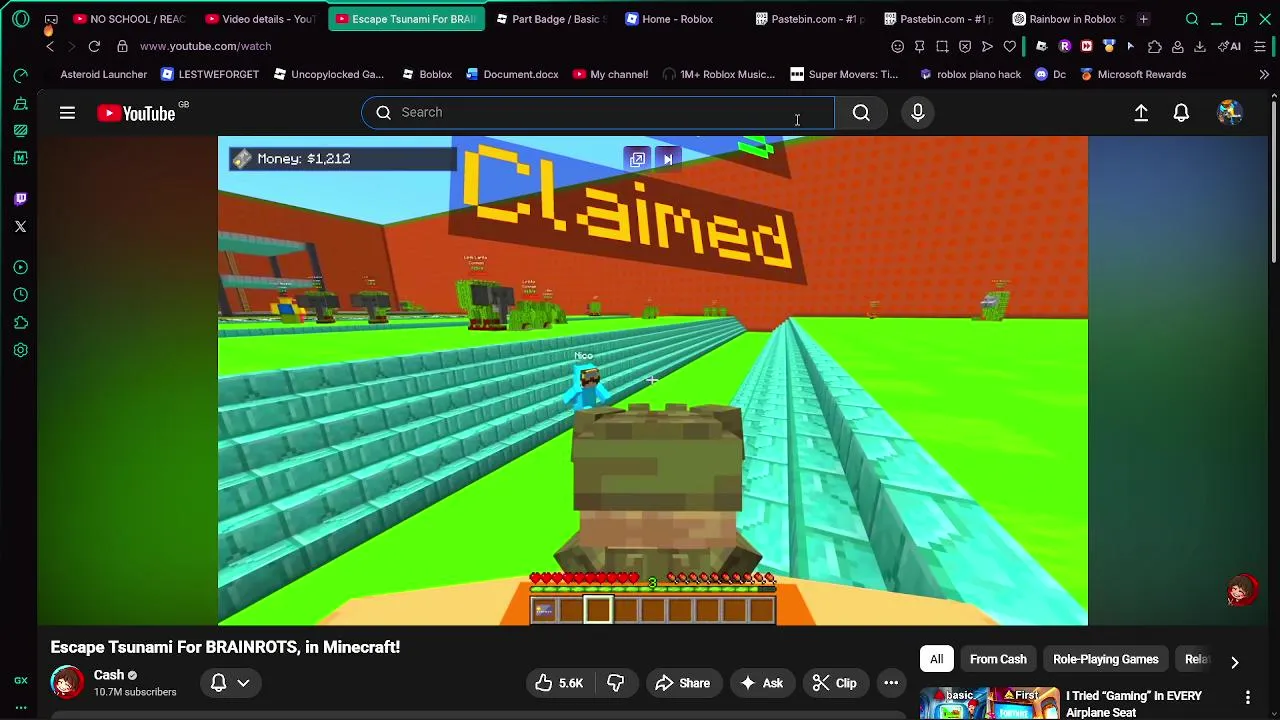The height and width of the screenshot is (720, 1280).
Task: Open the YouTube guide hamburger menu
Action: coord(67,113)
